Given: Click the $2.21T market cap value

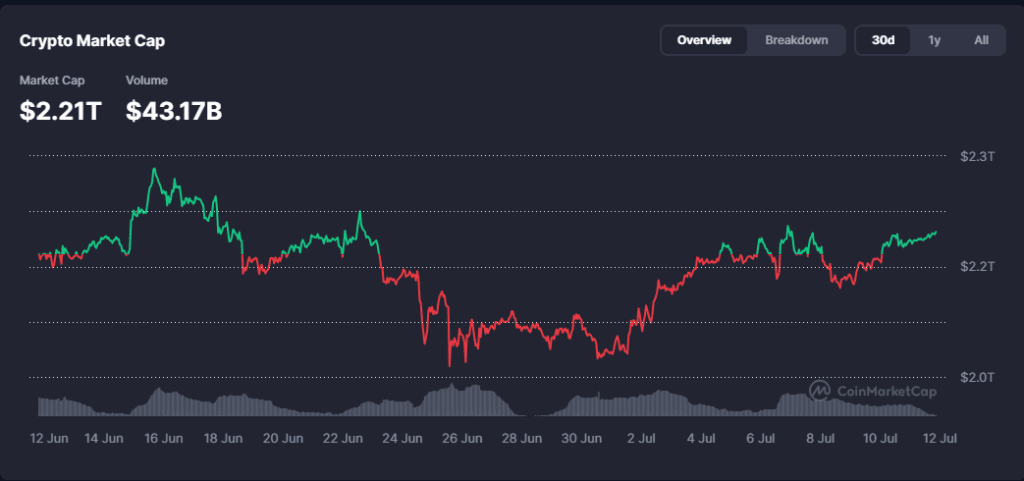Looking at the screenshot, I should (x=61, y=112).
